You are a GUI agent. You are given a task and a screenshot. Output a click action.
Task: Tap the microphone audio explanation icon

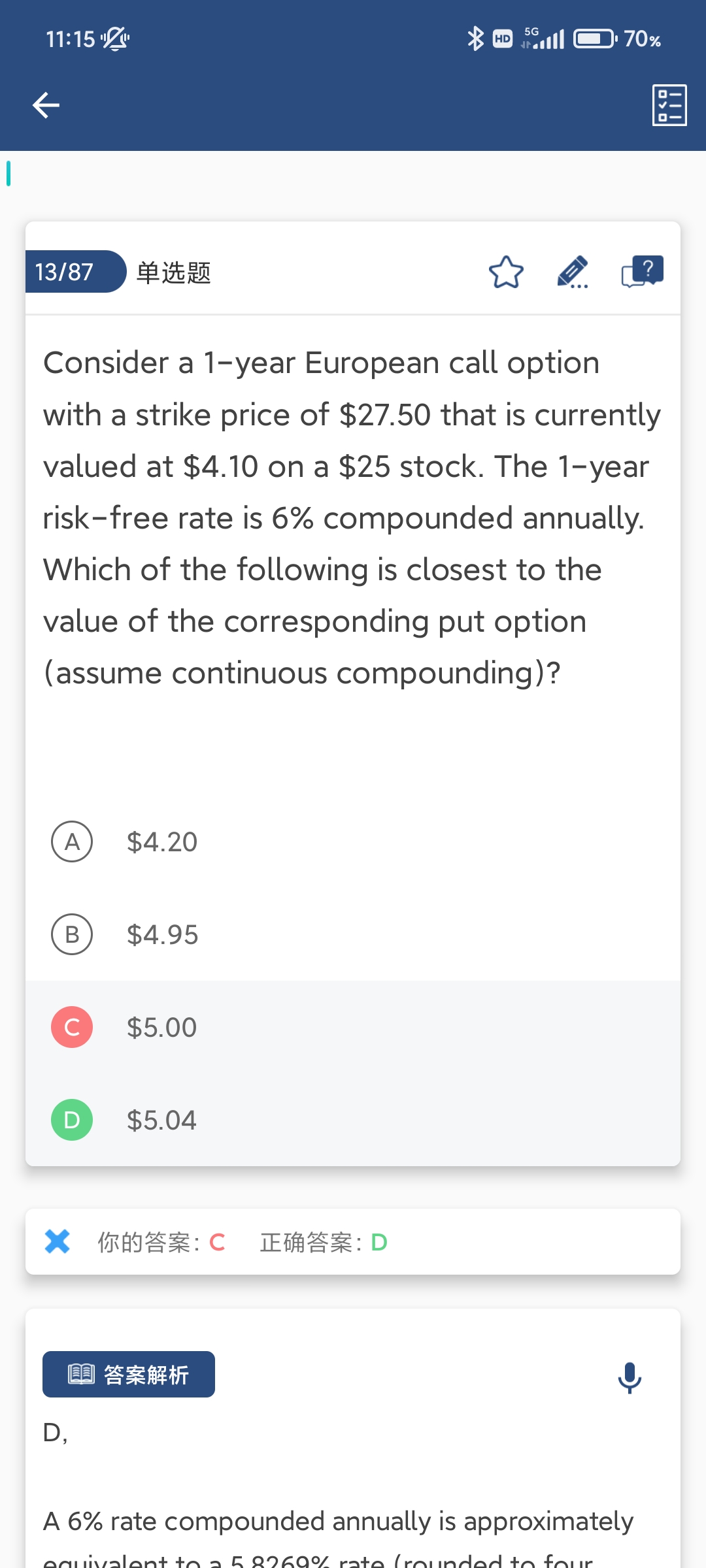point(630,1377)
